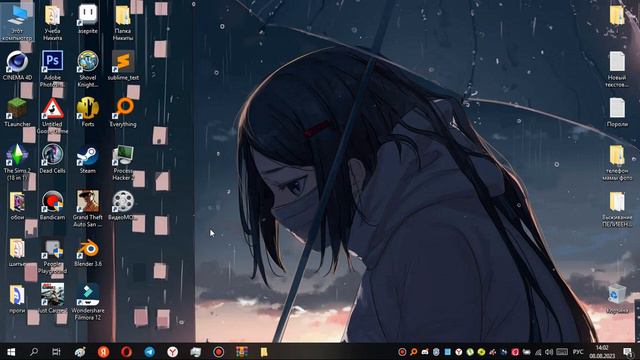Viewport: 640px width, 360px height.
Task: Switch the РУС input language indicator
Action: point(578,351)
